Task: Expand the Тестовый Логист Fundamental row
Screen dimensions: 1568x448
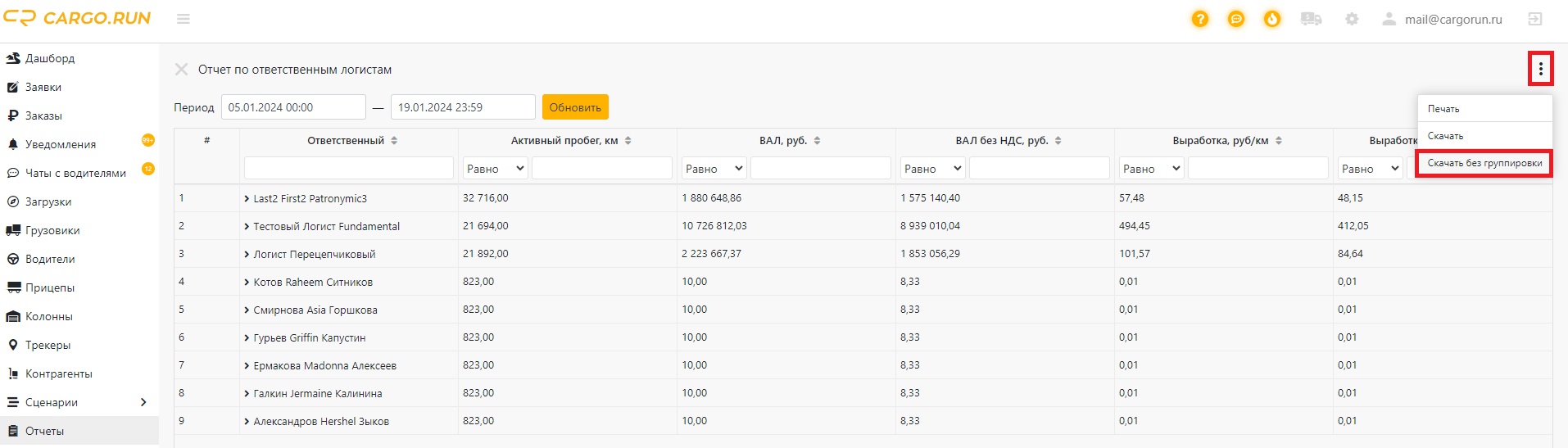Action: [247, 227]
